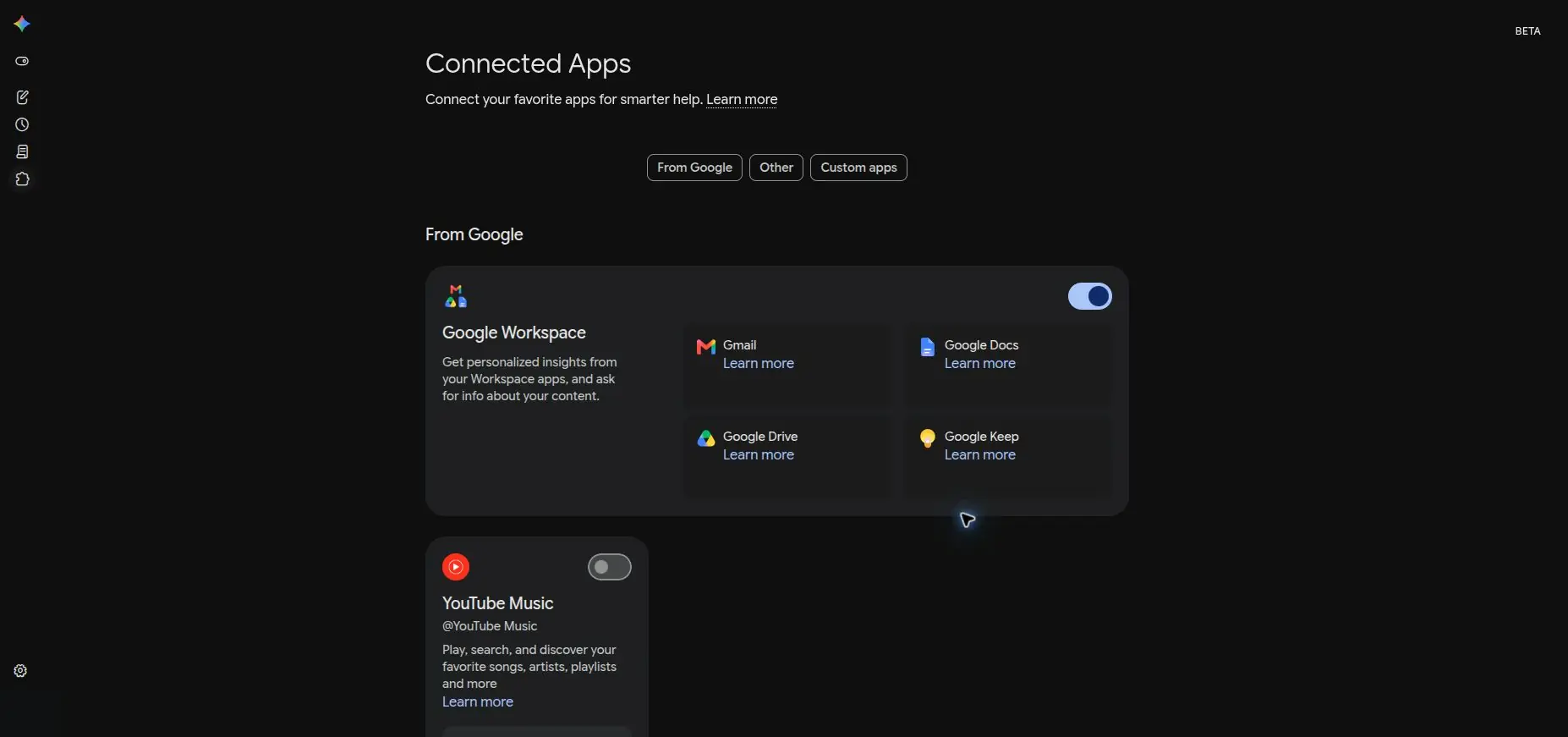Click the Google Workspace card title
Viewport: 1568px width, 737px height.
[514, 333]
